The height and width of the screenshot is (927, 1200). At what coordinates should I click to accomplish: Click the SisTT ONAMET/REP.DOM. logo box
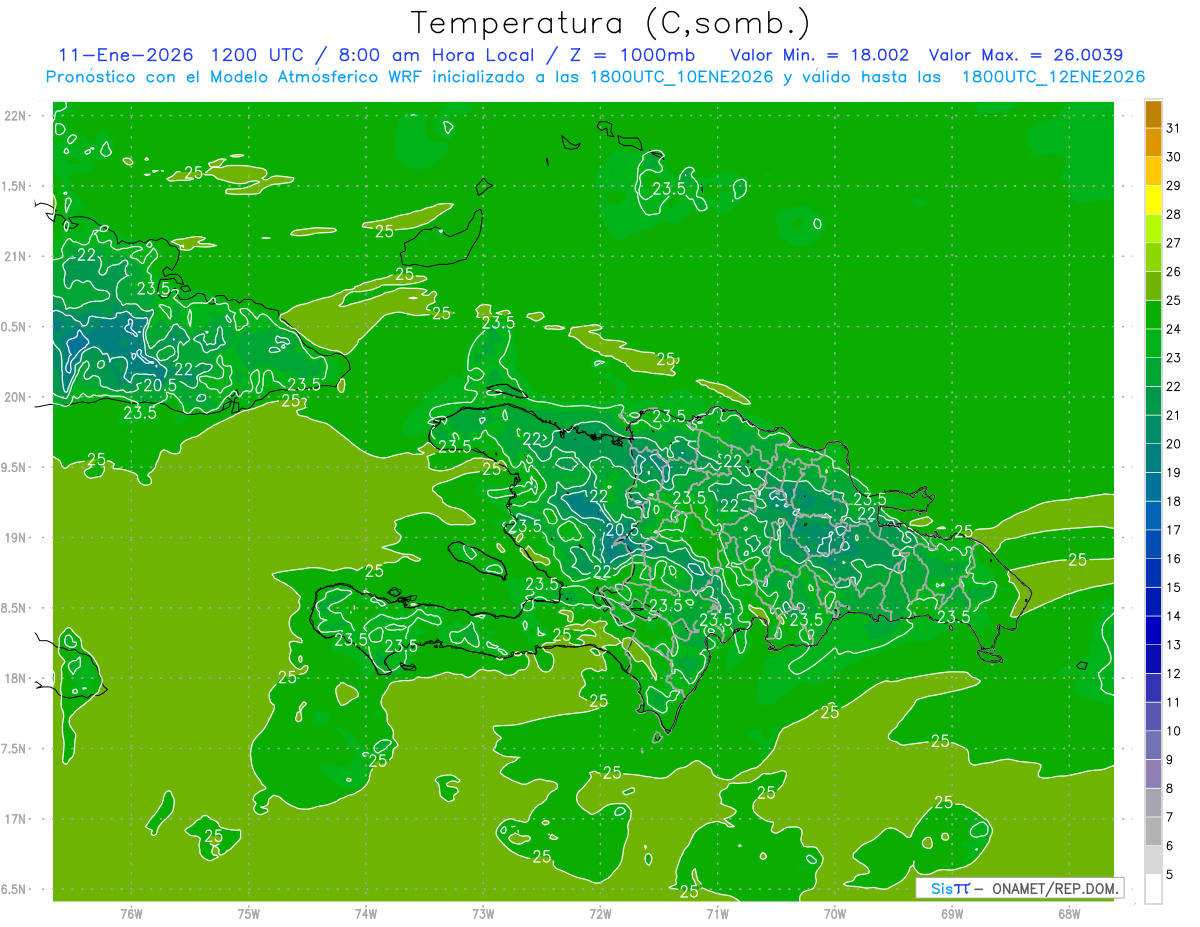coord(1019,888)
